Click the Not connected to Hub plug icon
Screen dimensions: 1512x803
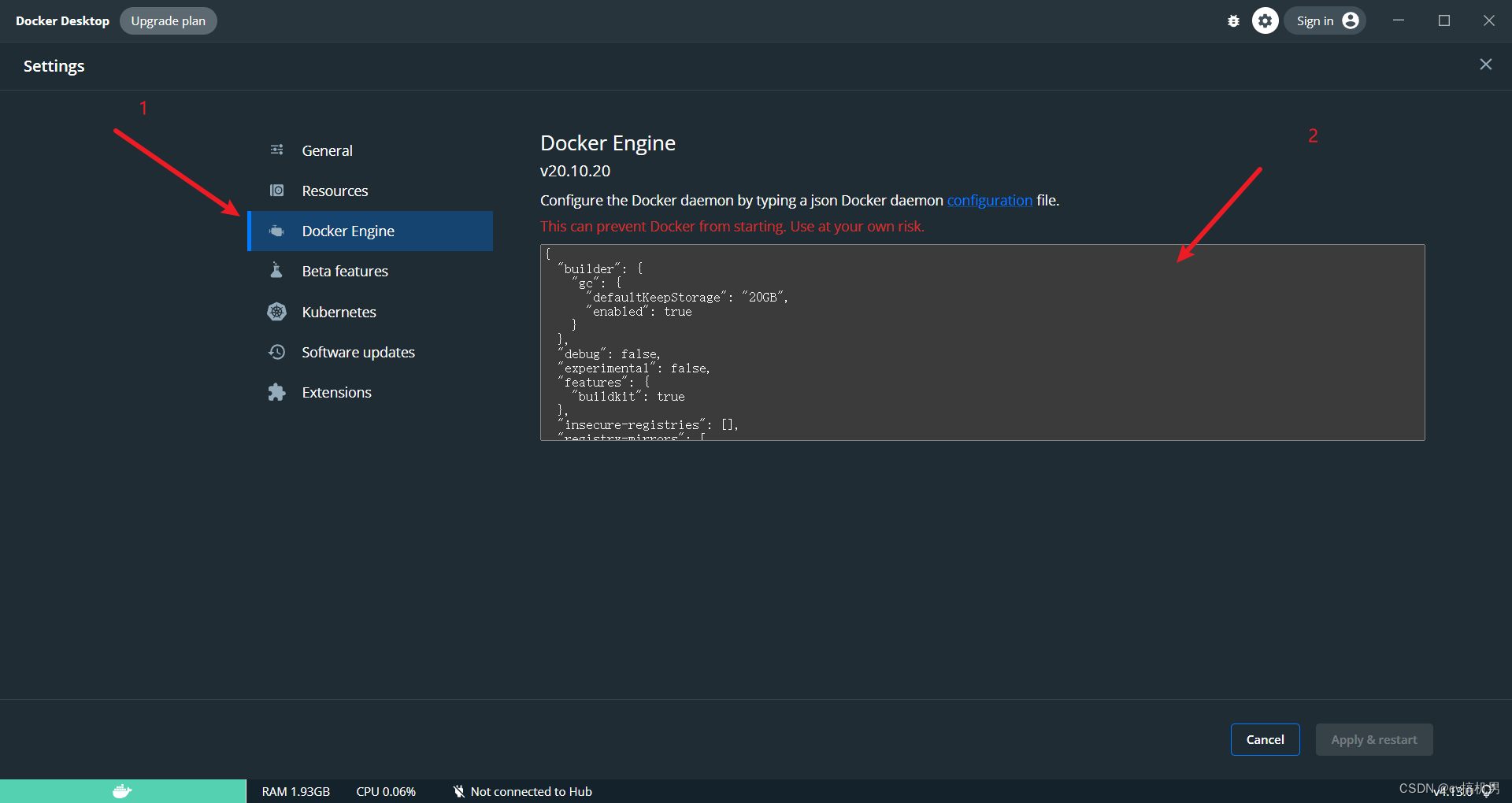(x=459, y=791)
